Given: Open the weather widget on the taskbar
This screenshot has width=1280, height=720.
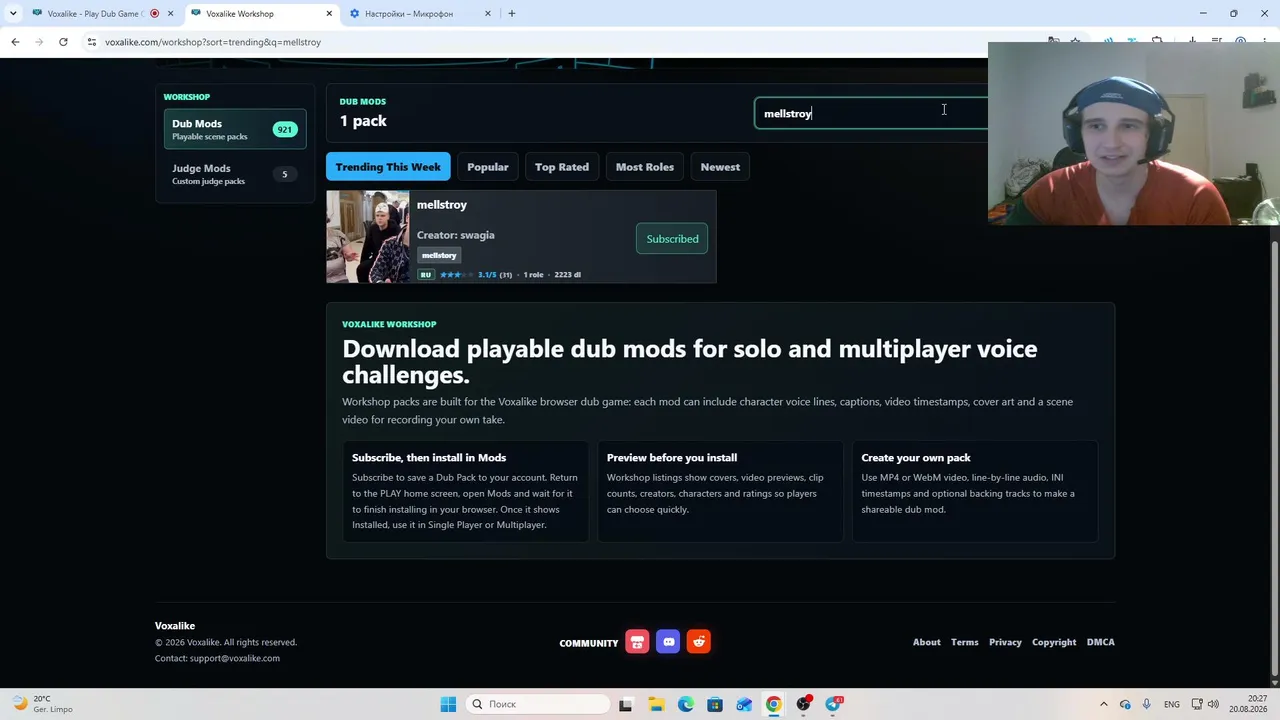Looking at the screenshot, I should [42, 704].
